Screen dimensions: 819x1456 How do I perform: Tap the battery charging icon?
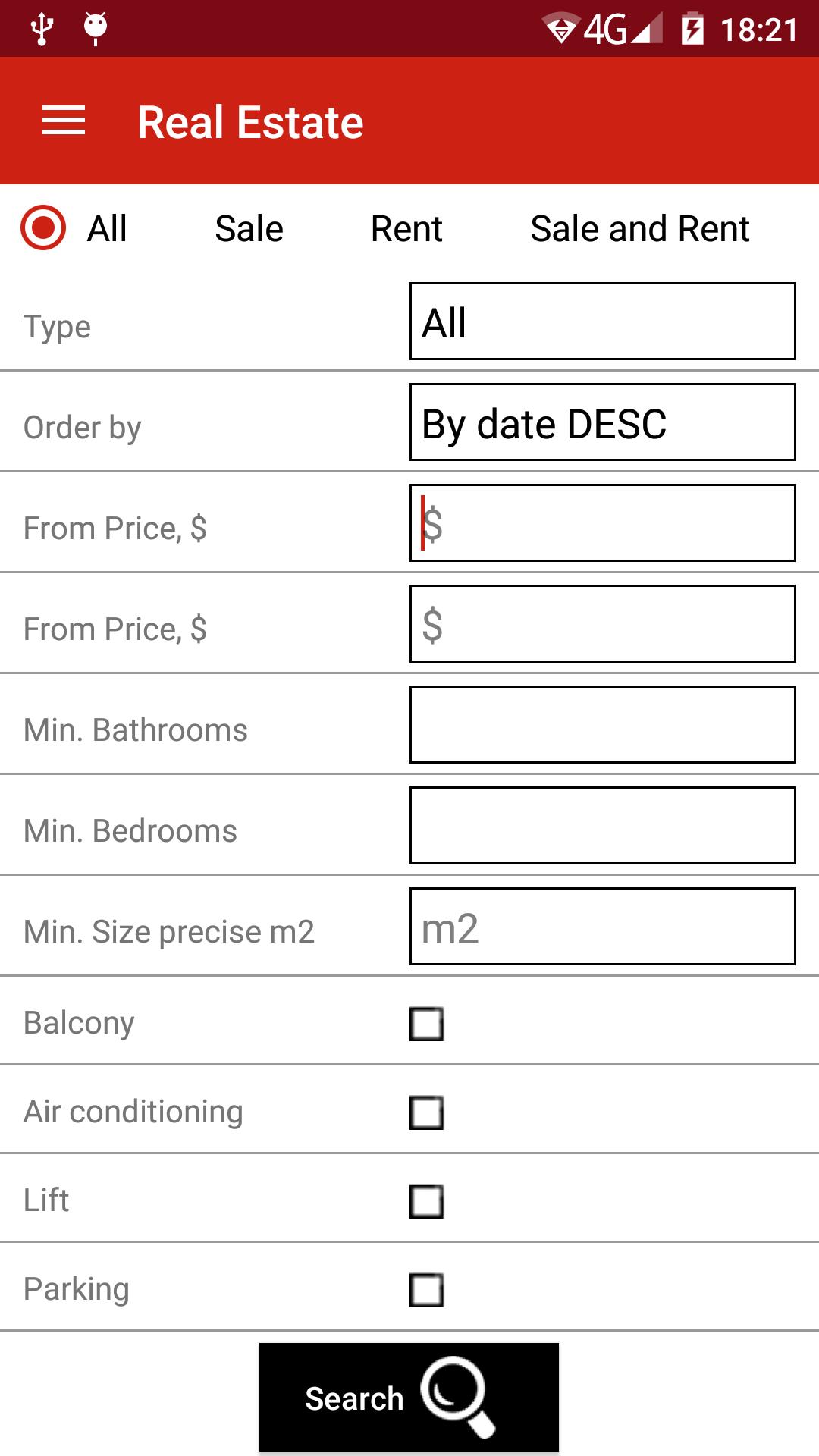point(692,29)
